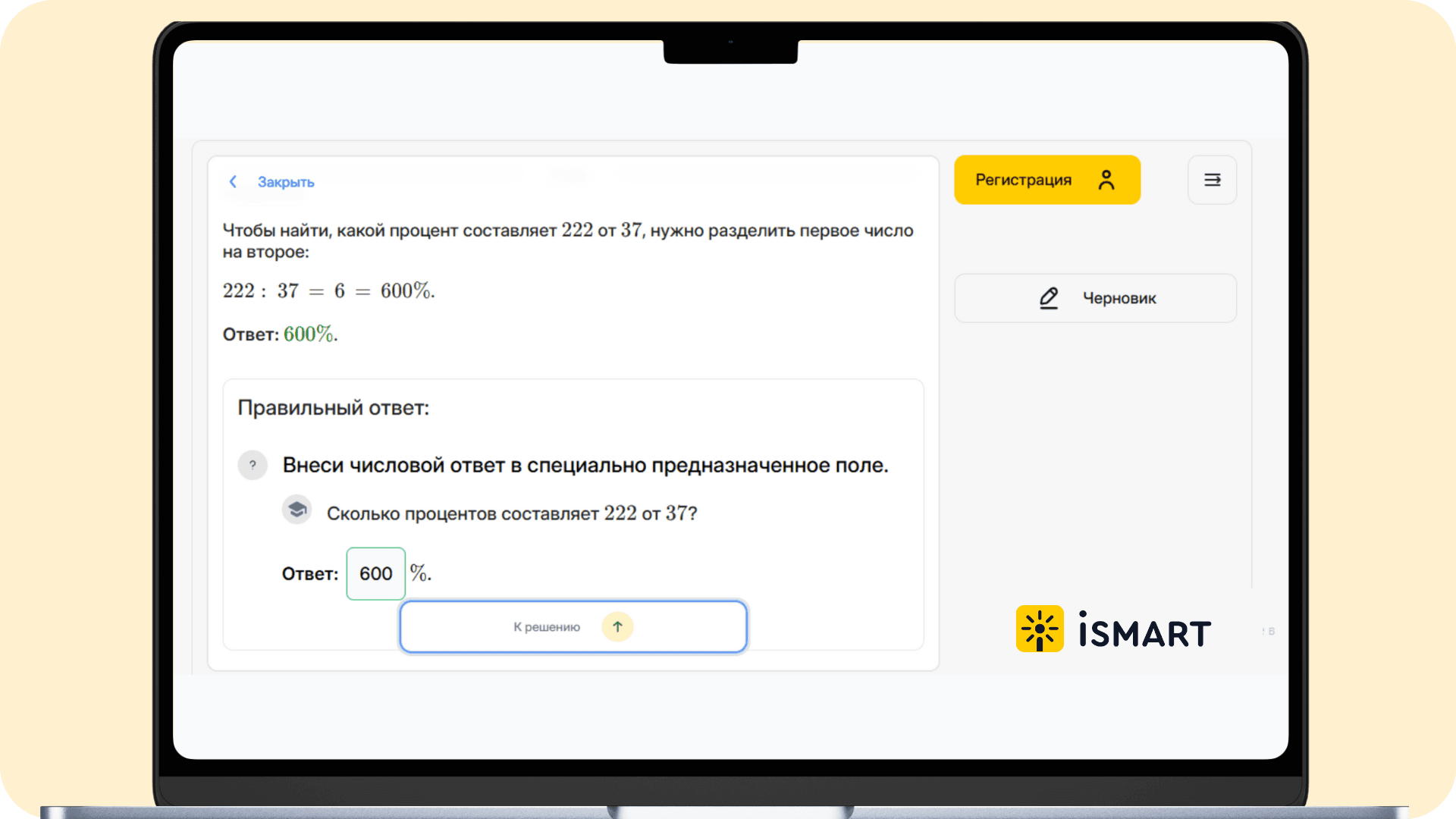Click the graduation cap icon

297,510
